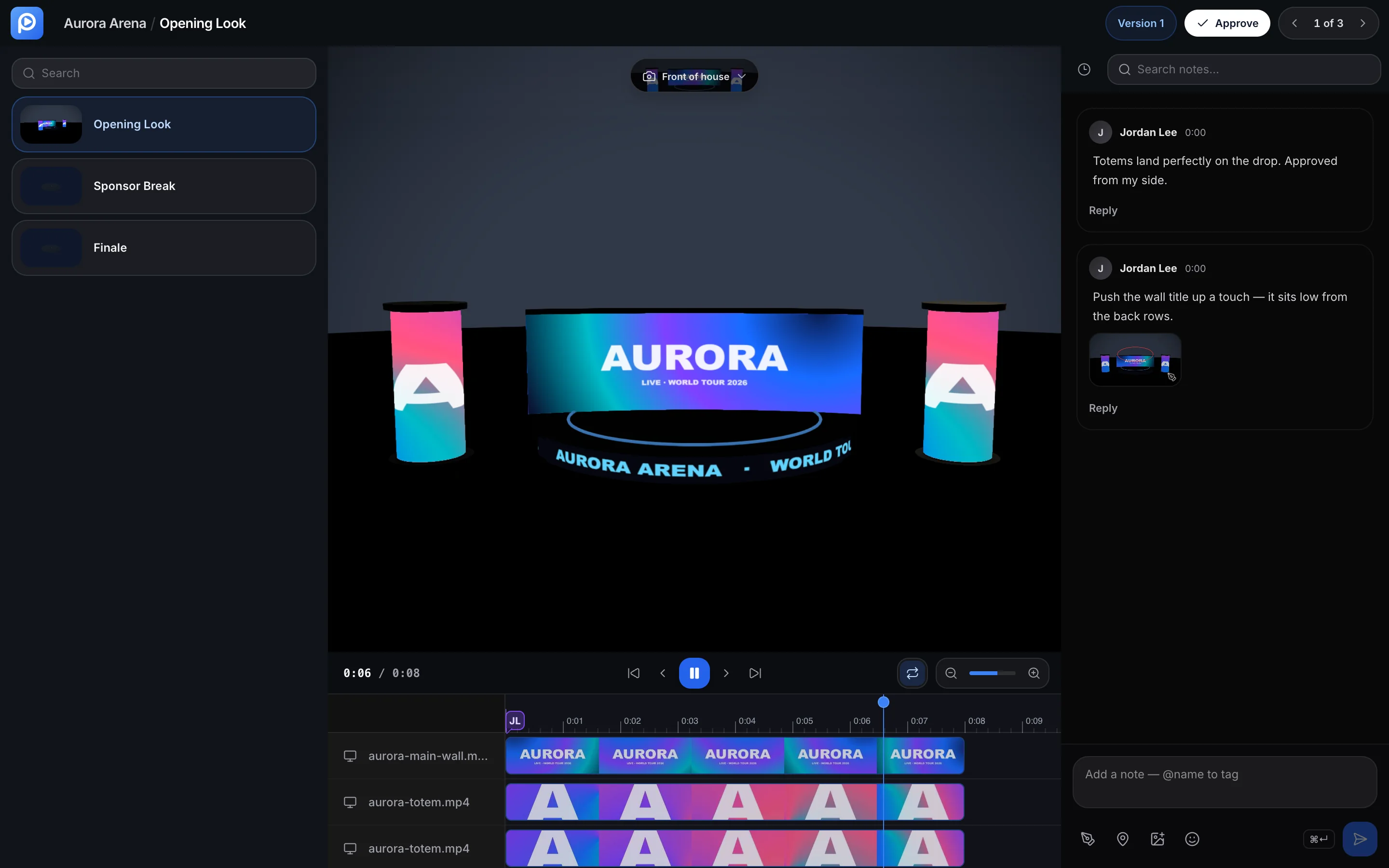Focus the left Search field
The image size is (1389, 868).
(164, 73)
